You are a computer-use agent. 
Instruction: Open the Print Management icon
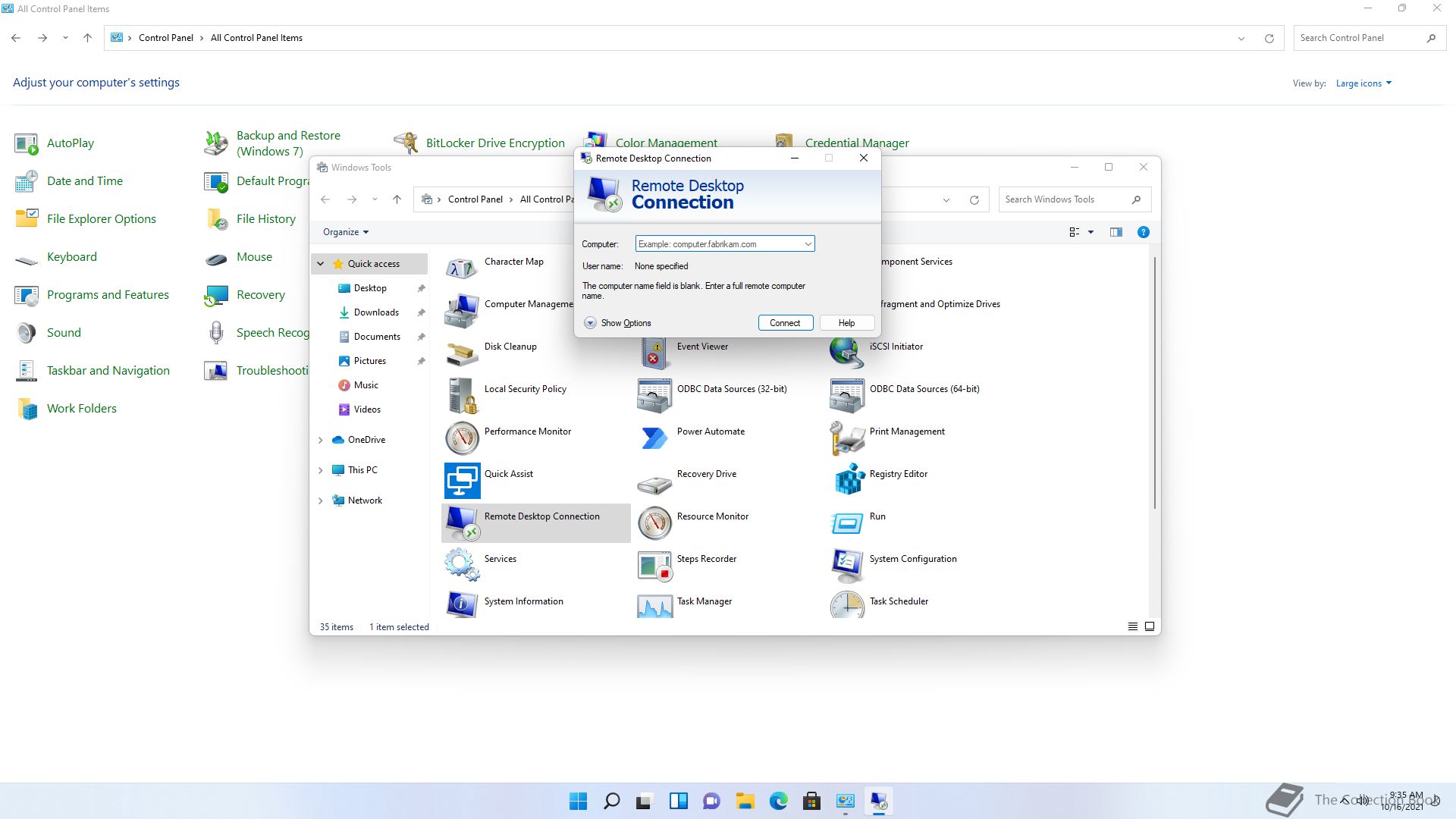coord(847,438)
